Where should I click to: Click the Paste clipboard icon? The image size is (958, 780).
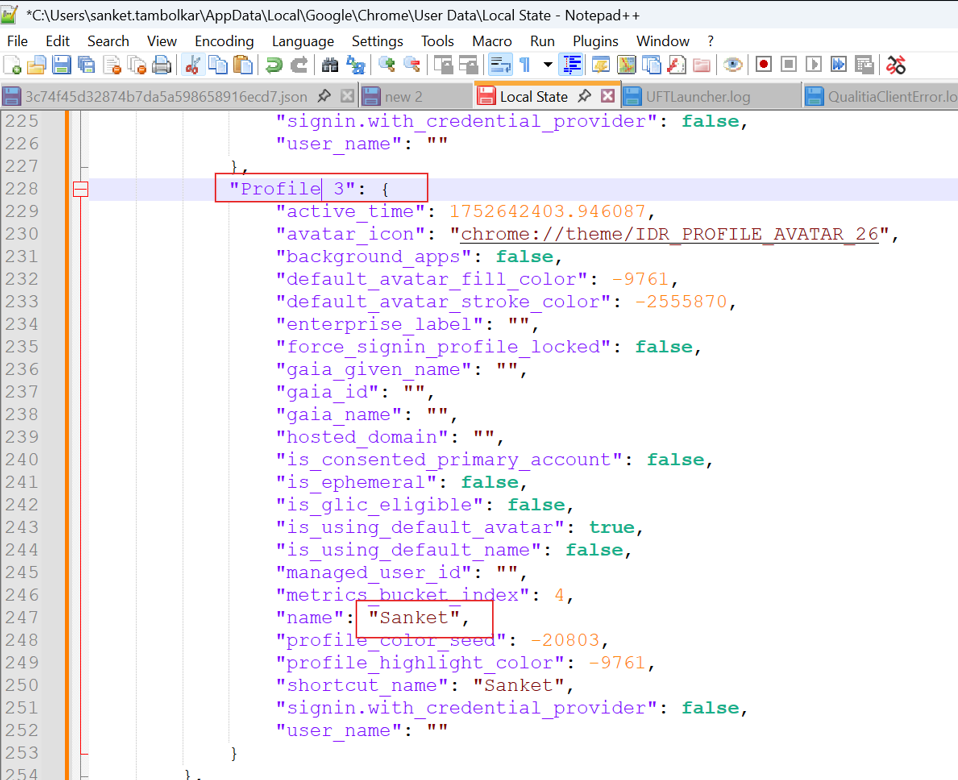[243, 65]
